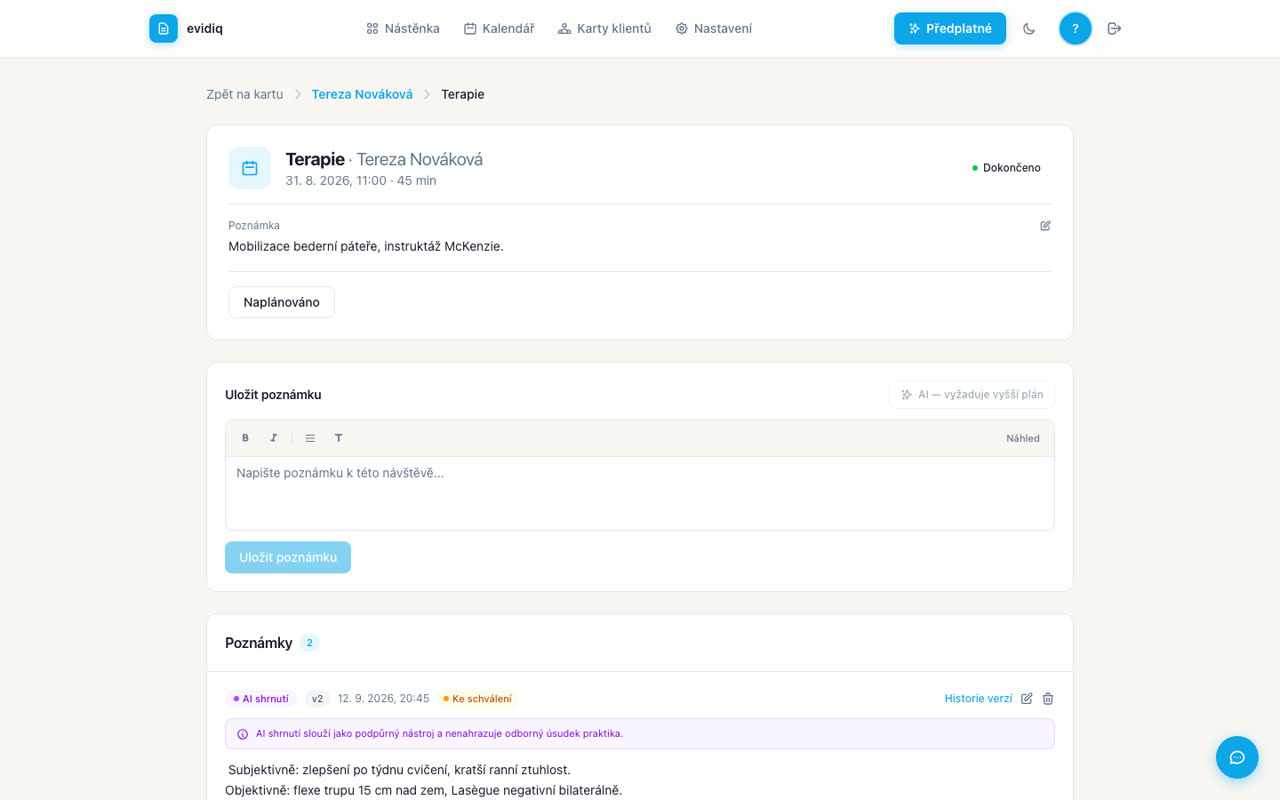
Task: Open the Nástěnka menu item
Action: tap(403, 28)
